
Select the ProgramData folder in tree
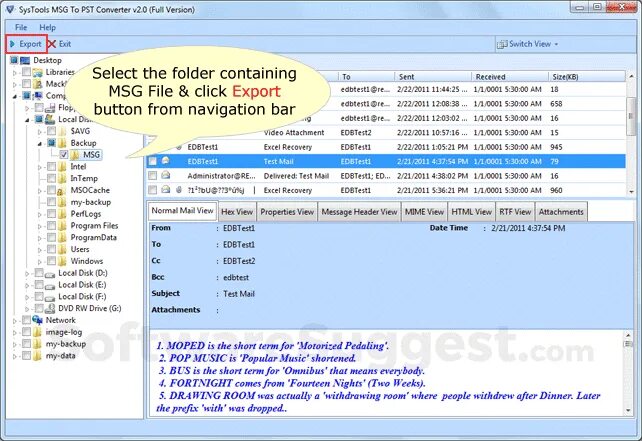93,237
